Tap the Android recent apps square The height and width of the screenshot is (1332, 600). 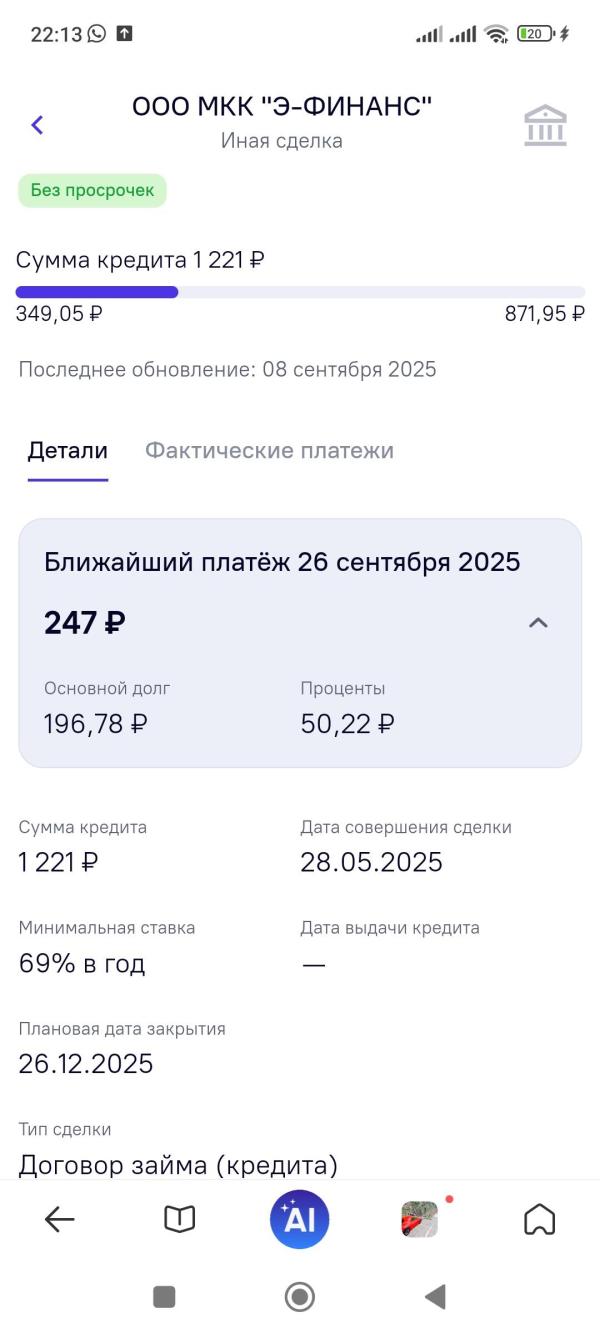click(164, 1297)
